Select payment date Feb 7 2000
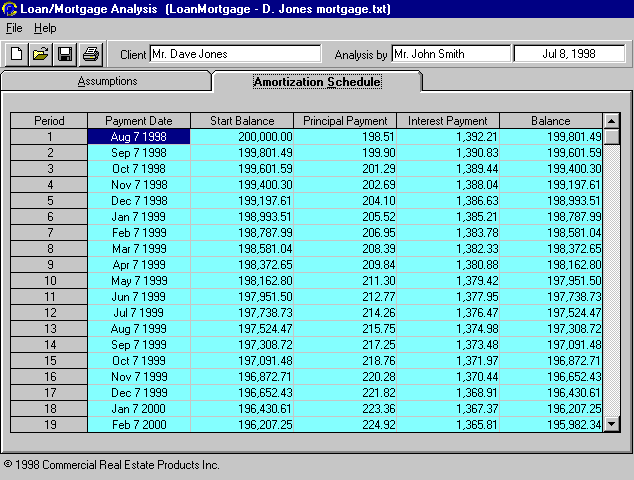This screenshot has width=634, height=480. (139, 425)
